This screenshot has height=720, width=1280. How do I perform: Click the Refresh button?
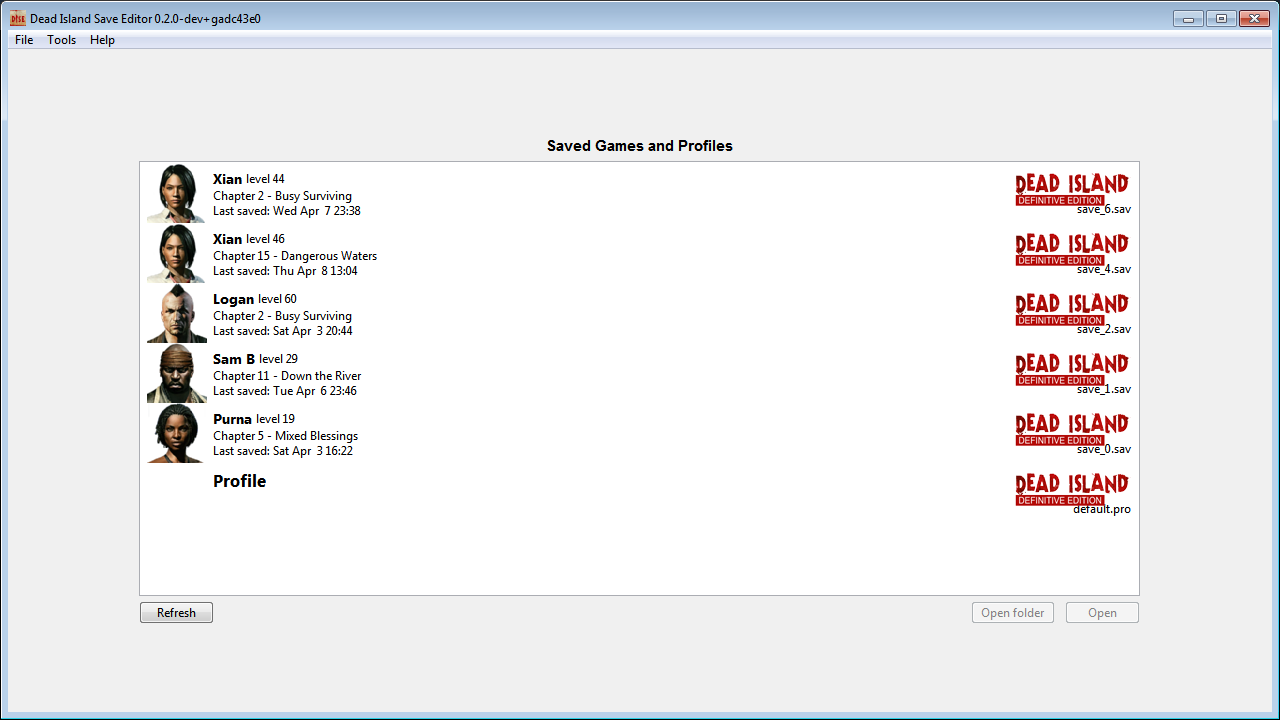pos(176,613)
